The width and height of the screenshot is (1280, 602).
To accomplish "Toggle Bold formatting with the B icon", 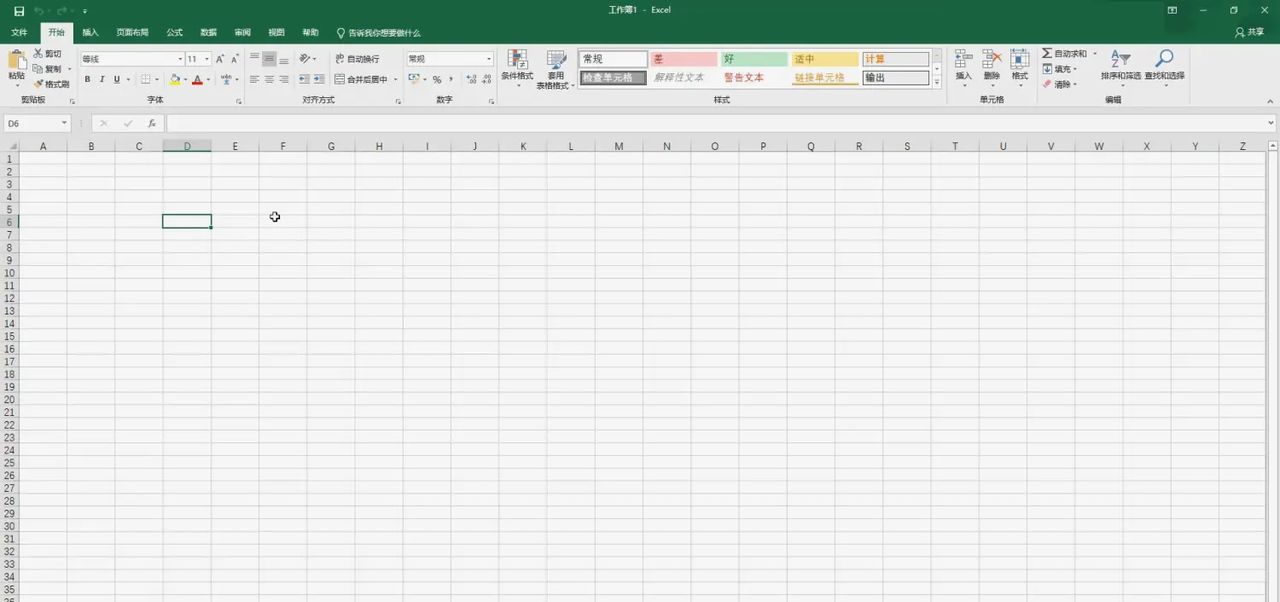I will tap(87, 78).
